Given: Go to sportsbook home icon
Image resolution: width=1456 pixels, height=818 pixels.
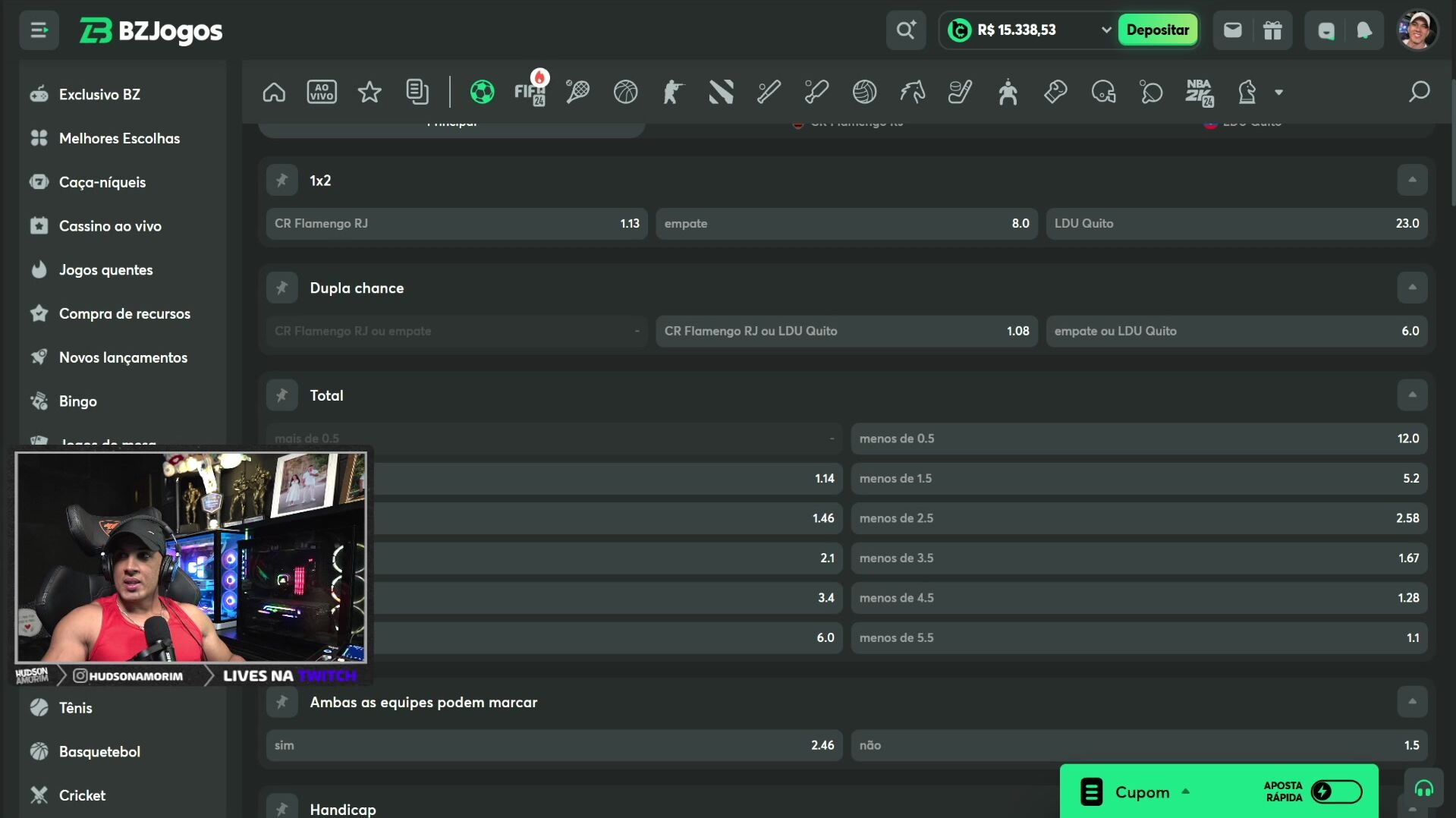Looking at the screenshot, I should tap(274, 93).
